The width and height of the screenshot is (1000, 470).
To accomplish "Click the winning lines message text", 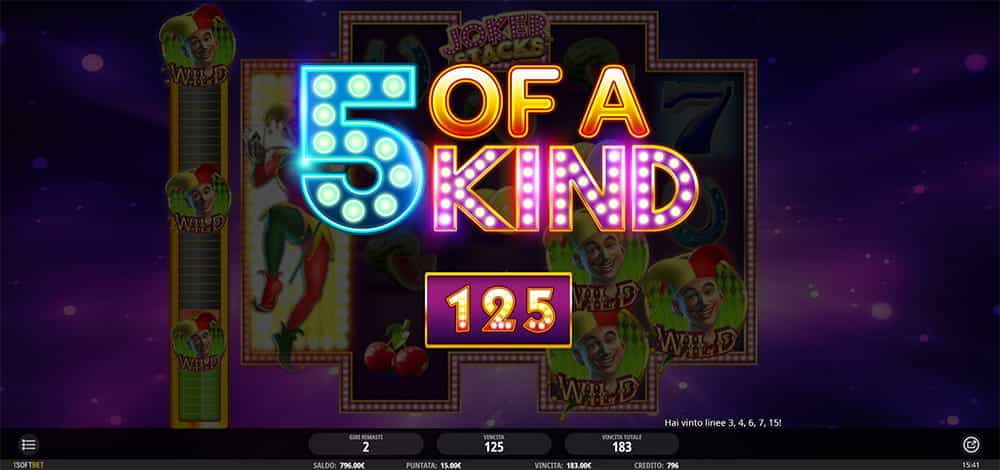I will click(723, 422).
